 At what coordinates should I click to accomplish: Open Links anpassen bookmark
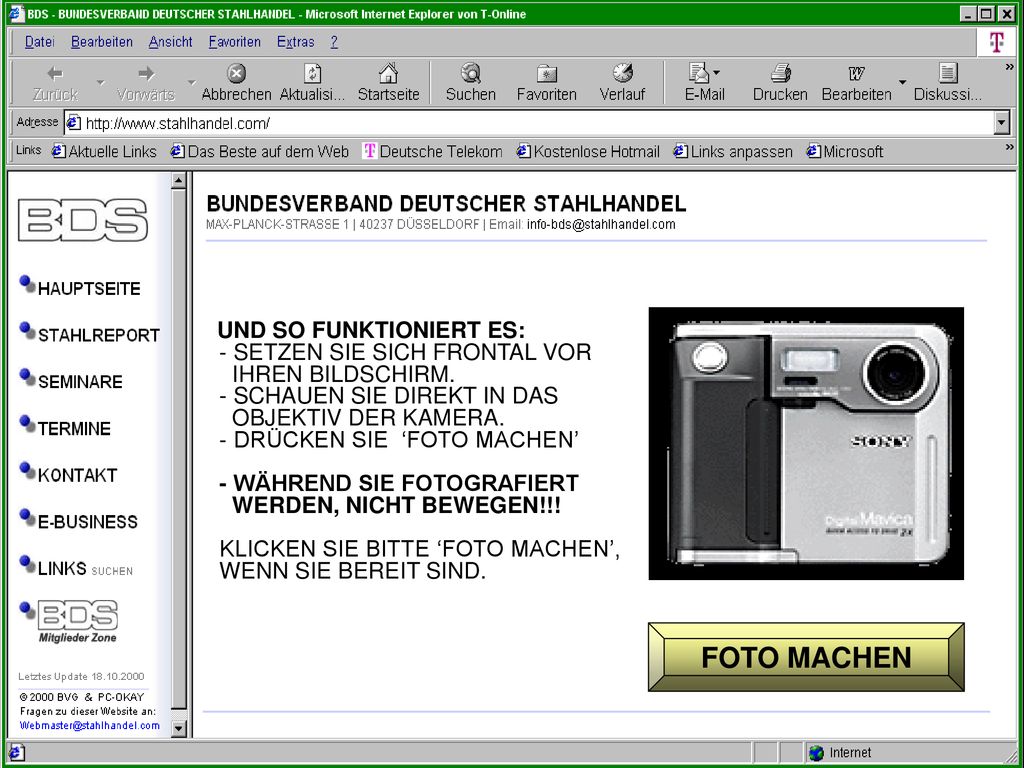733,152
